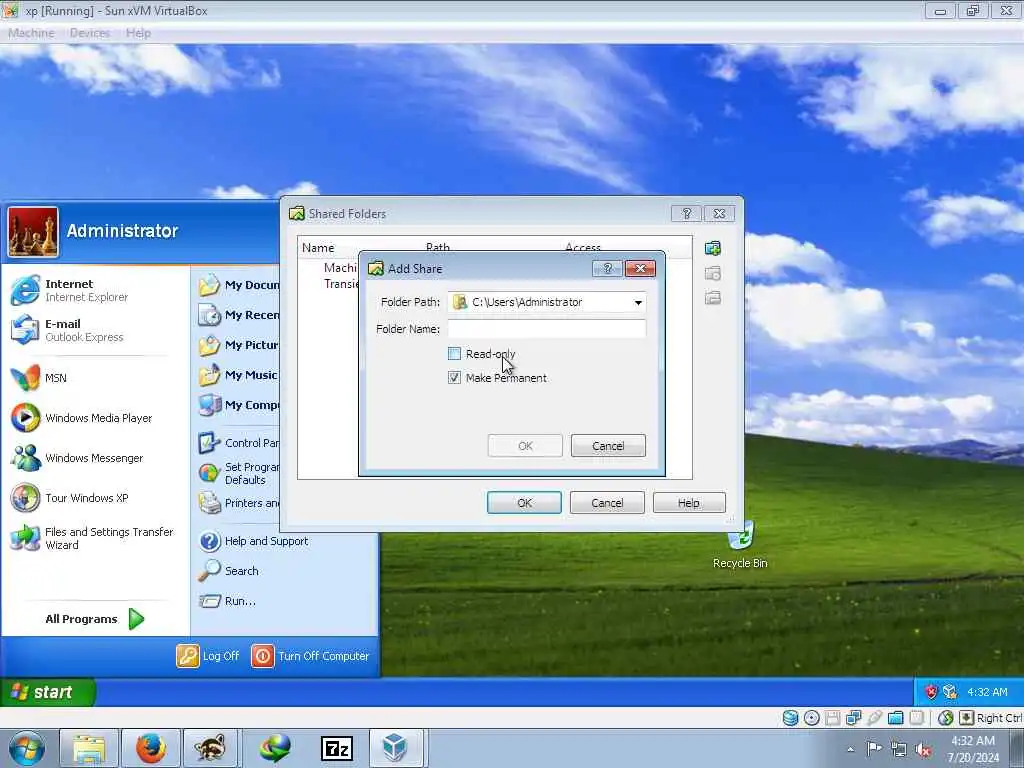Click the shared folders status bar indicator
Viewport: 1024px width, 768px height.
(895, 718)
